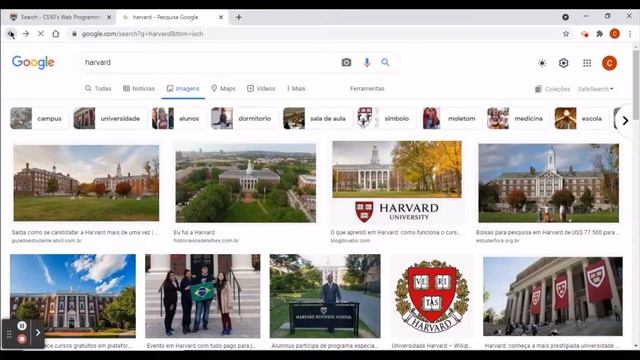Toggle dark theme with the sun icon

click(x=542, y=63)
